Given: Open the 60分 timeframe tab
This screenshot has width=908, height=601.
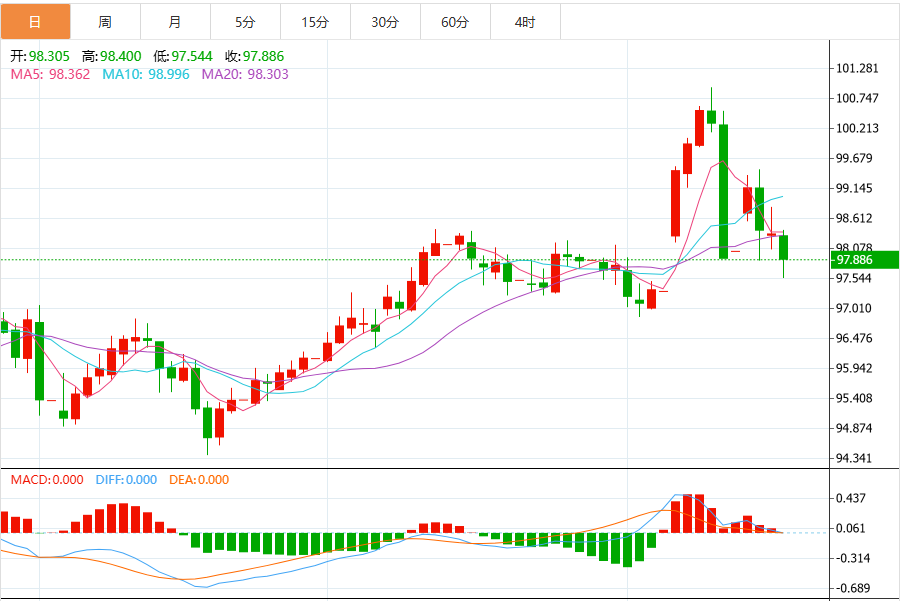Looking at the screenshot, I should (455, 21).
